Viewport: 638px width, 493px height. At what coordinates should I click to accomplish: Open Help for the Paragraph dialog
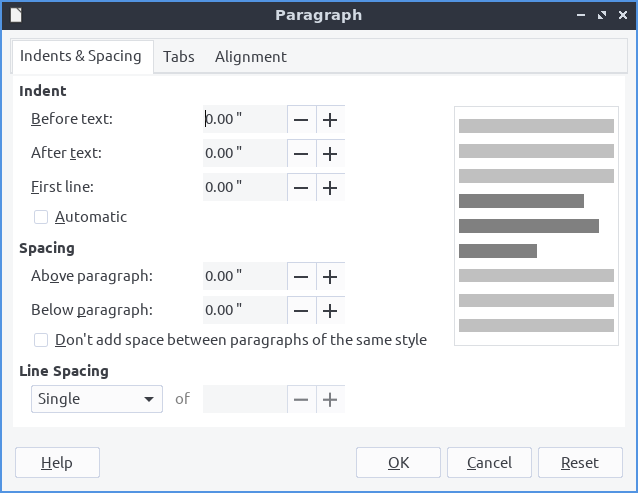(57, 463)
